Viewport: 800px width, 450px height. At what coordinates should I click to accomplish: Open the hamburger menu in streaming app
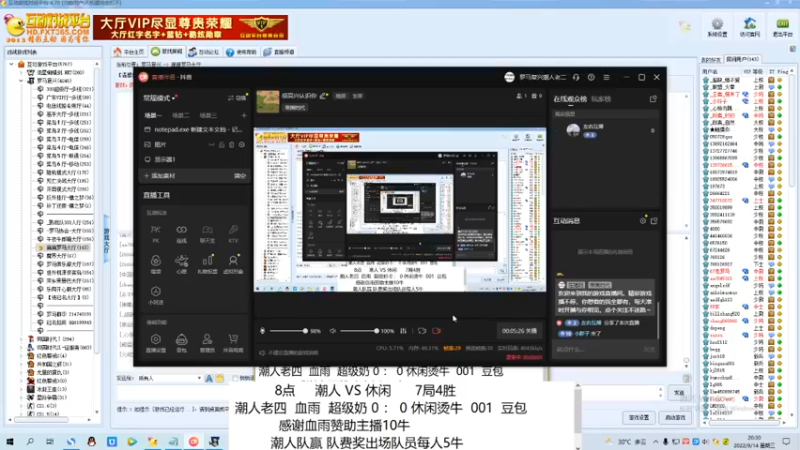tap(606, 77)
